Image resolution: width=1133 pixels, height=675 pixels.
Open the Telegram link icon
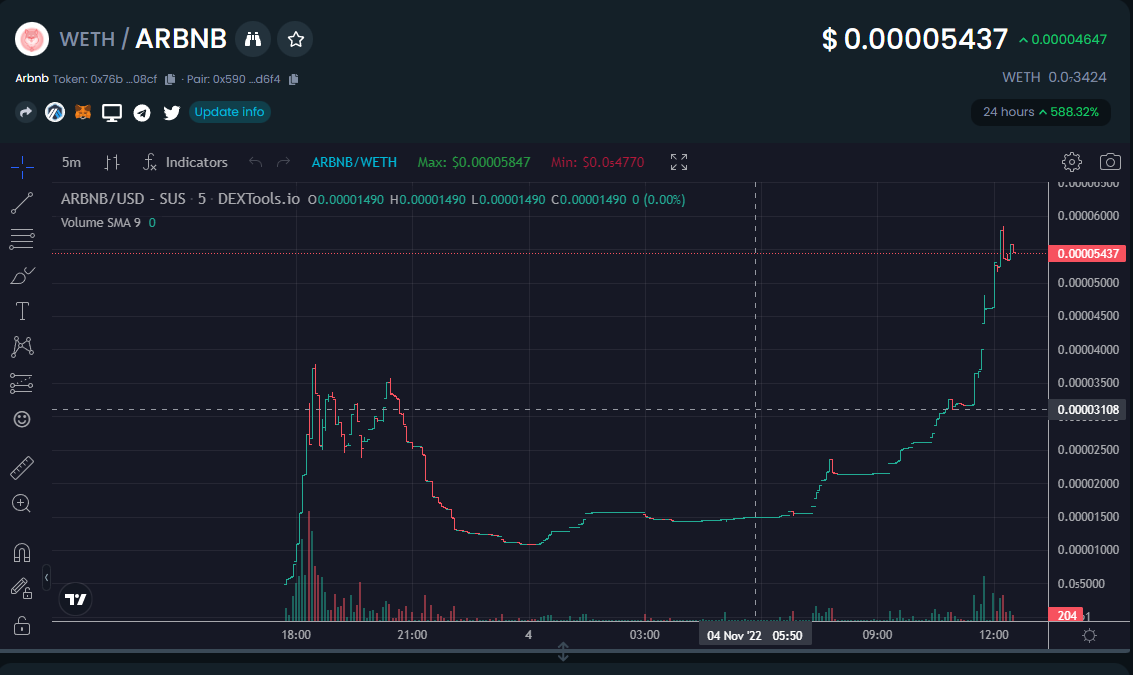coord(142,113)
